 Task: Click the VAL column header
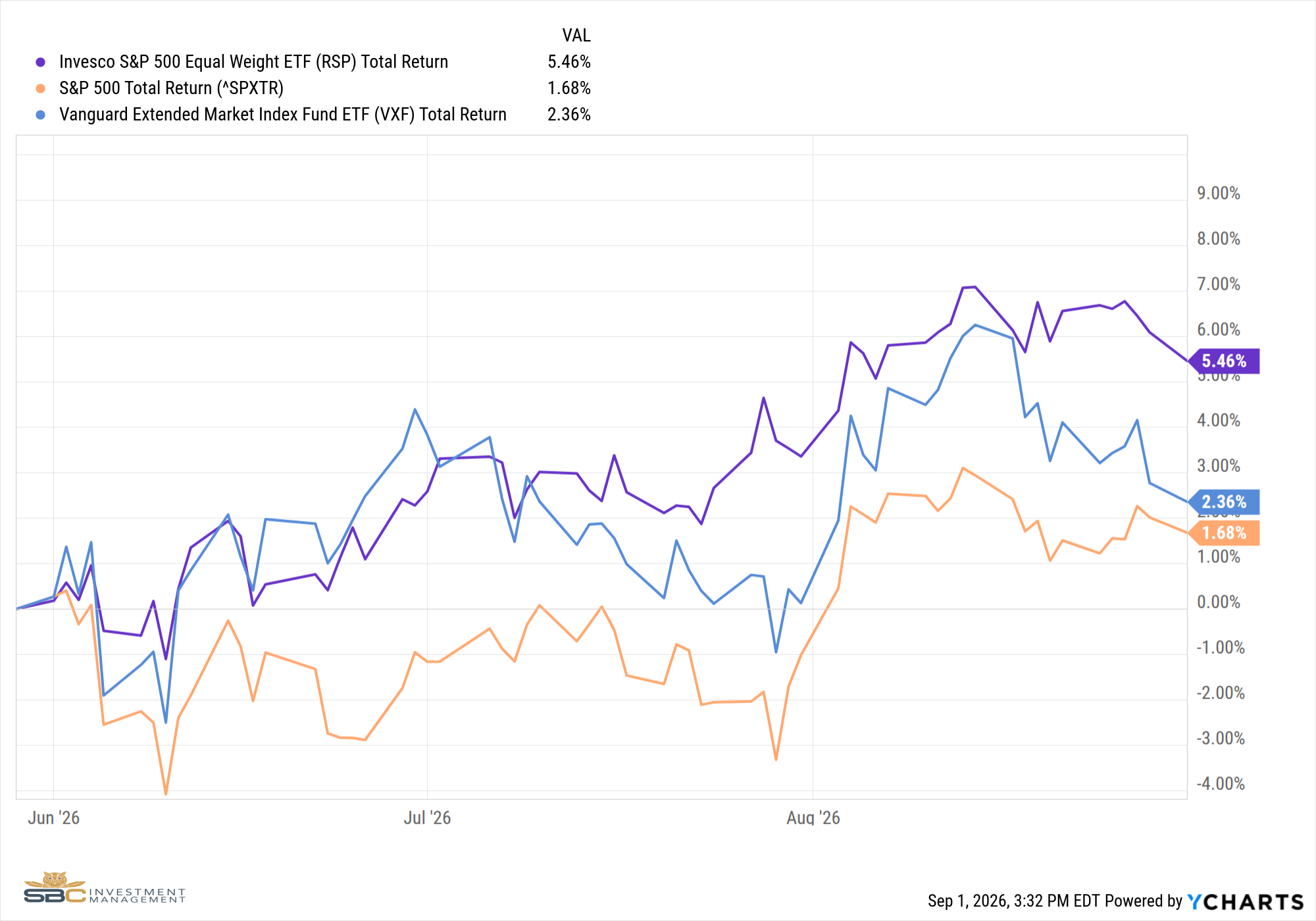(x=576, y=36)
